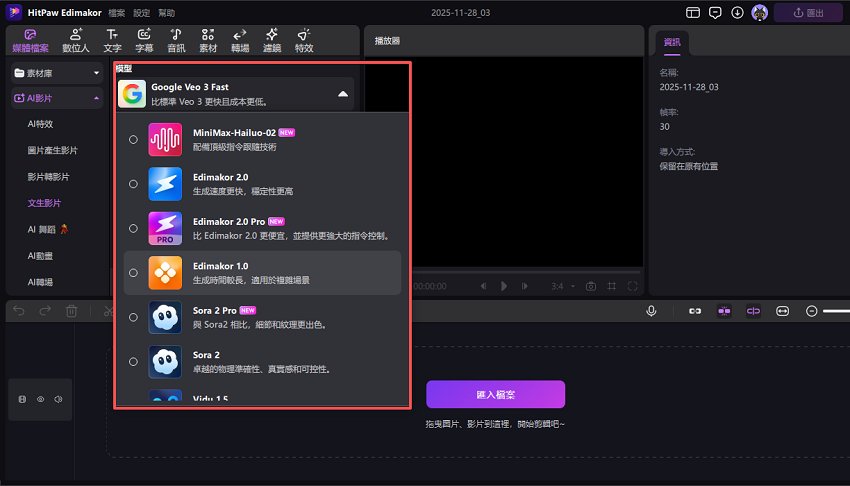Mute the track with speaker icon
This screenshot has height=486, width=850.
point(58,399)
